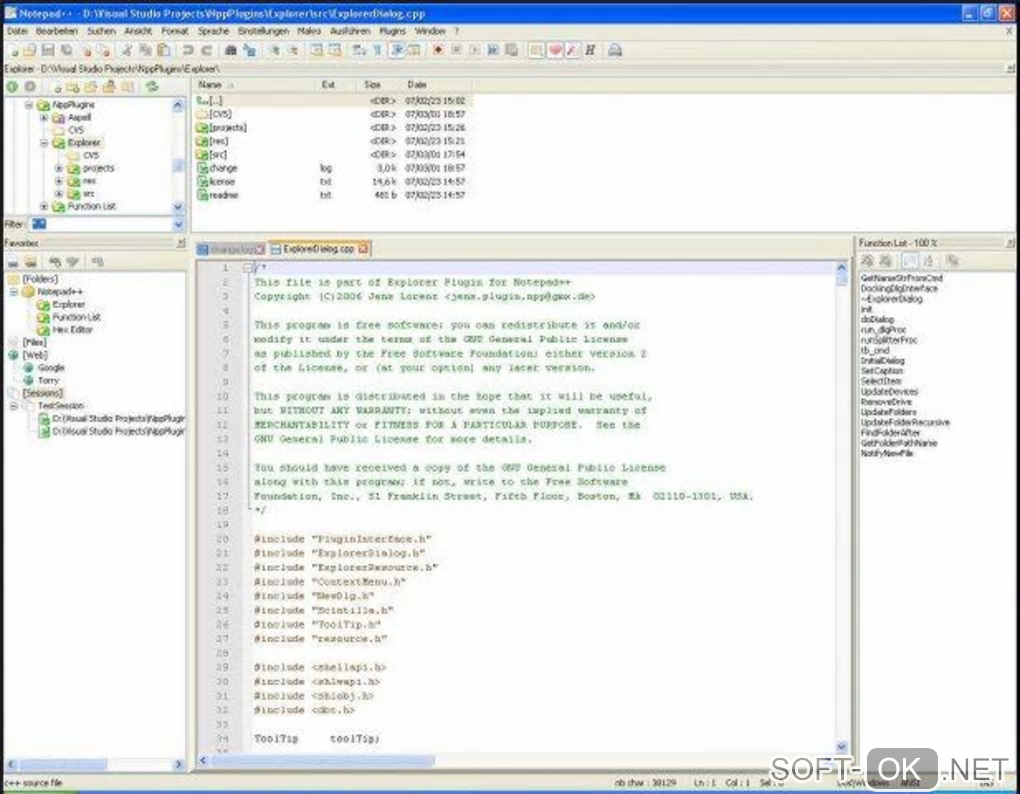Click the red heart favorites icon in the toolbar
Screen dimensions: 1020x794
(x=555, y=50)
